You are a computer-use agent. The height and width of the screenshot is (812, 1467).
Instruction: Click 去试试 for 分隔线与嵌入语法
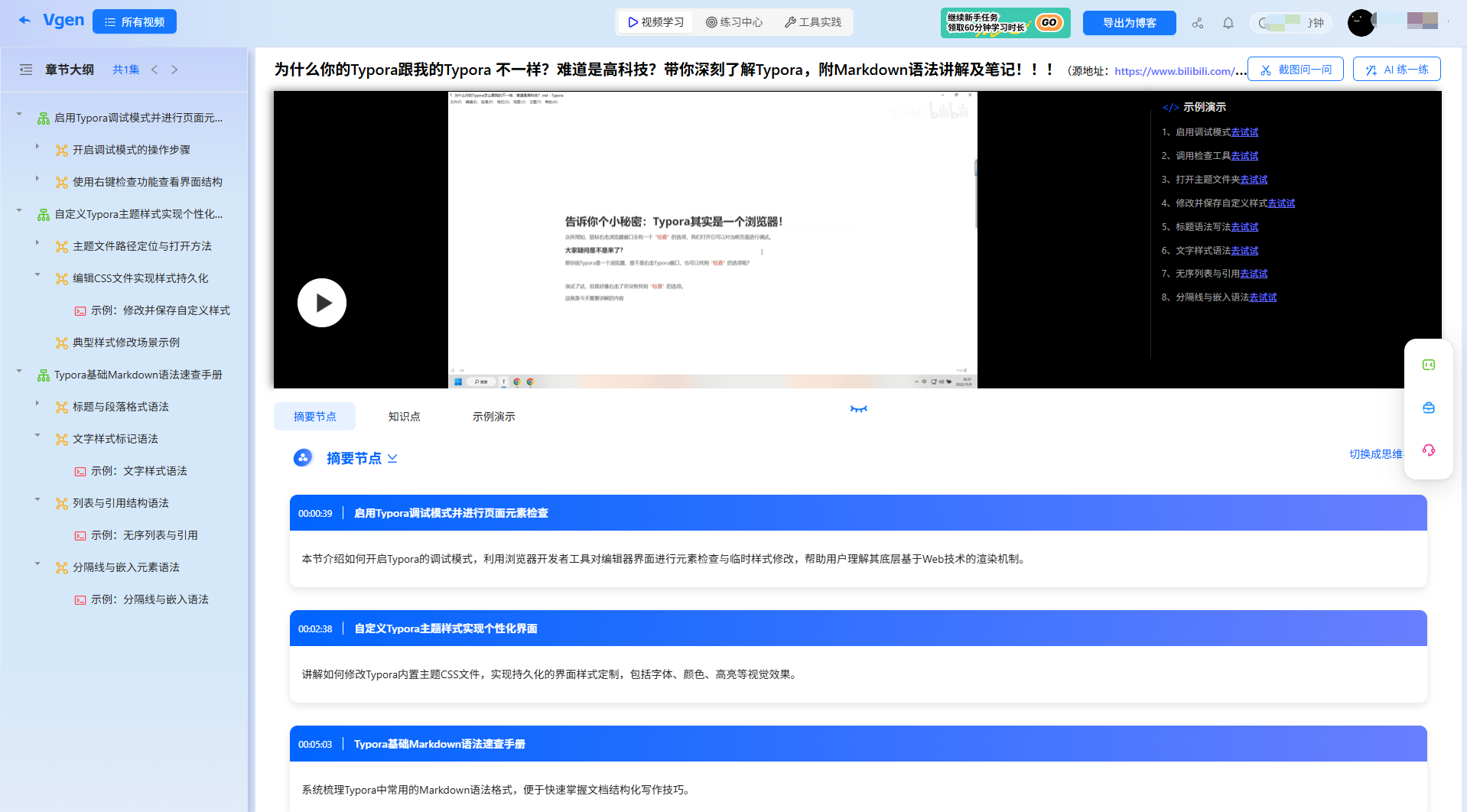pos(1263,297)
